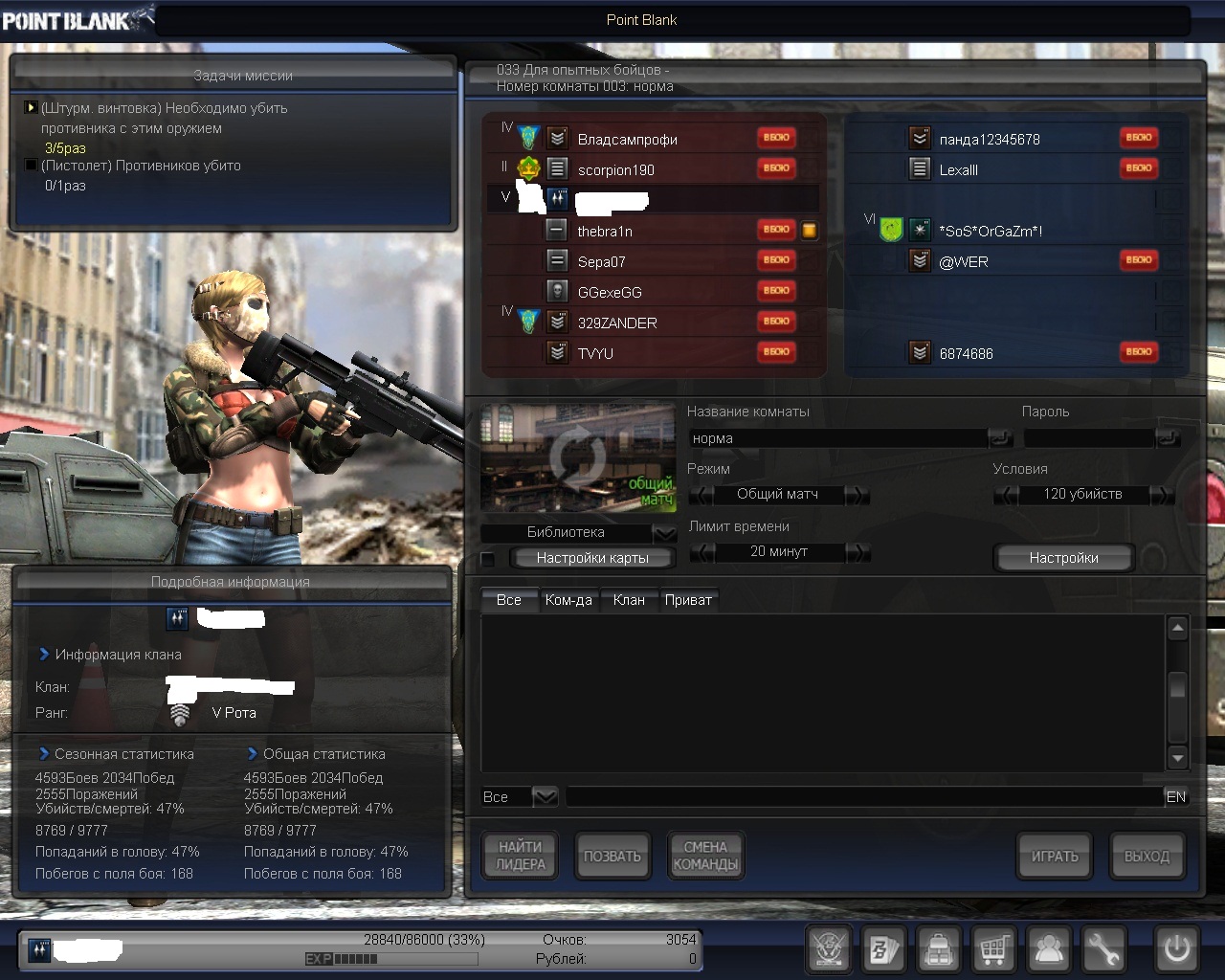This screenshot has width=1225, height=980.
Task: Click right arrow of 20 минут limit
Action: click(x=857, y=552)
